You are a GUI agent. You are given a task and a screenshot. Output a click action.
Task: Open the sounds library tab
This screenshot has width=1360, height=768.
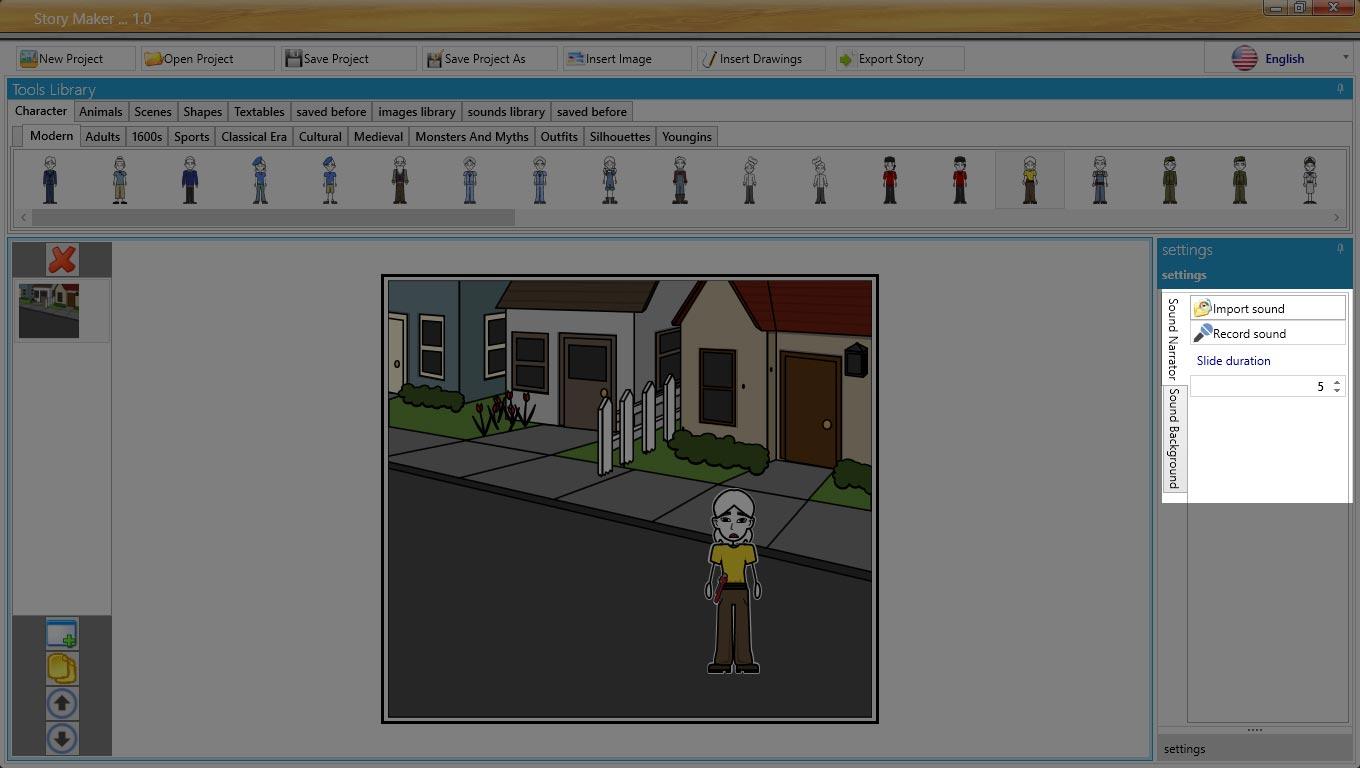point(507,112)
